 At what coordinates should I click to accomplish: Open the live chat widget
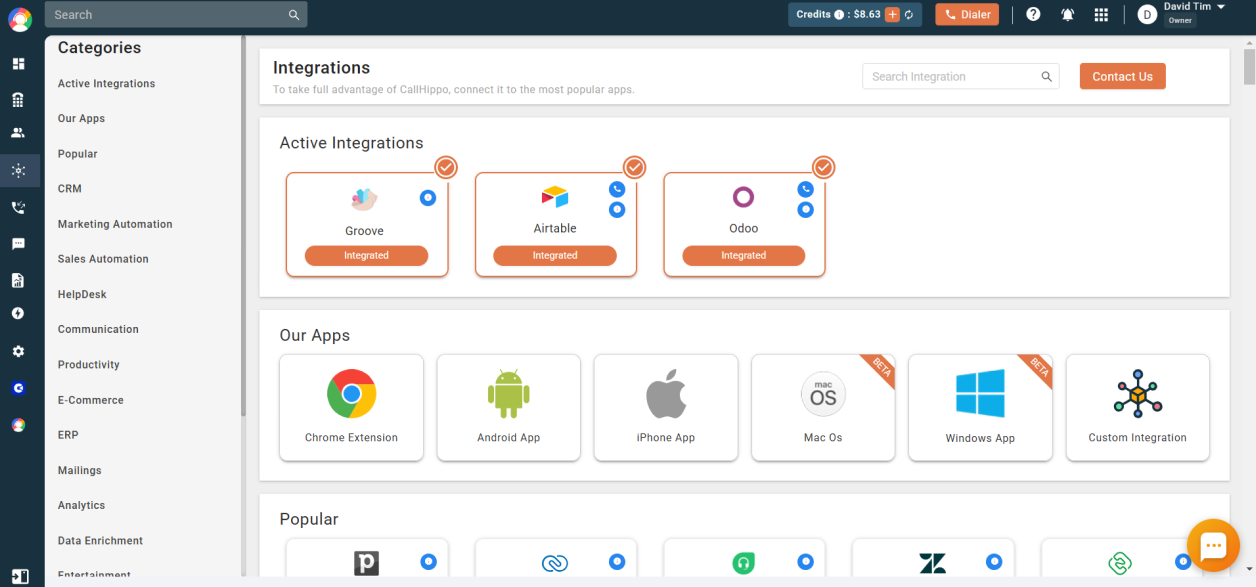coord(1213,545)
